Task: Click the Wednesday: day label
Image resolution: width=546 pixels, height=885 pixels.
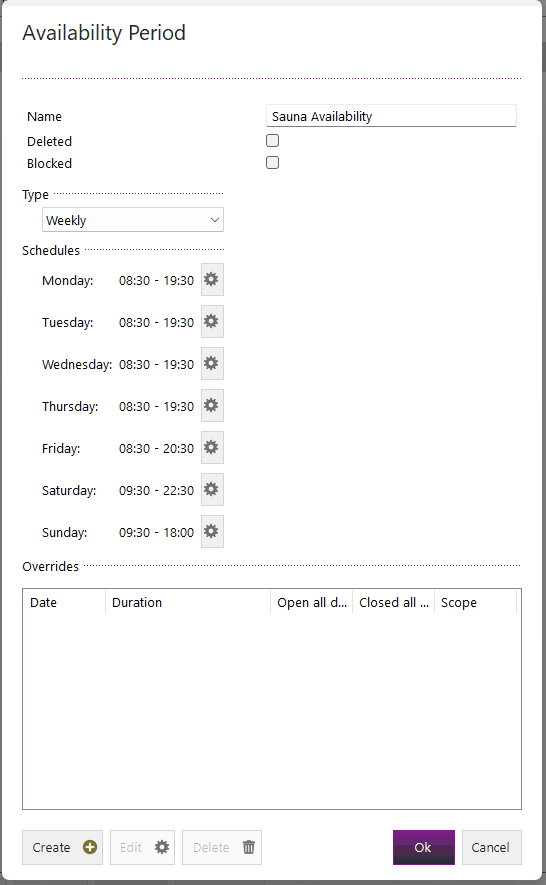Action: [77, 365]
